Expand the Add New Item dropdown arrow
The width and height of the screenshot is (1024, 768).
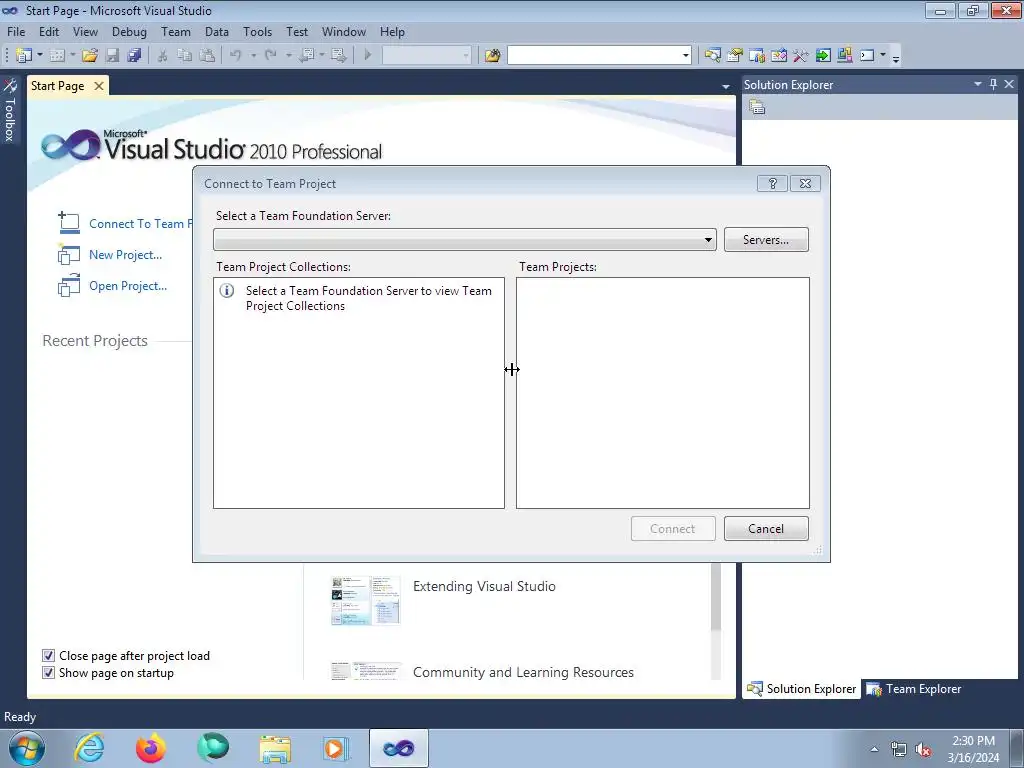point(72,56)
